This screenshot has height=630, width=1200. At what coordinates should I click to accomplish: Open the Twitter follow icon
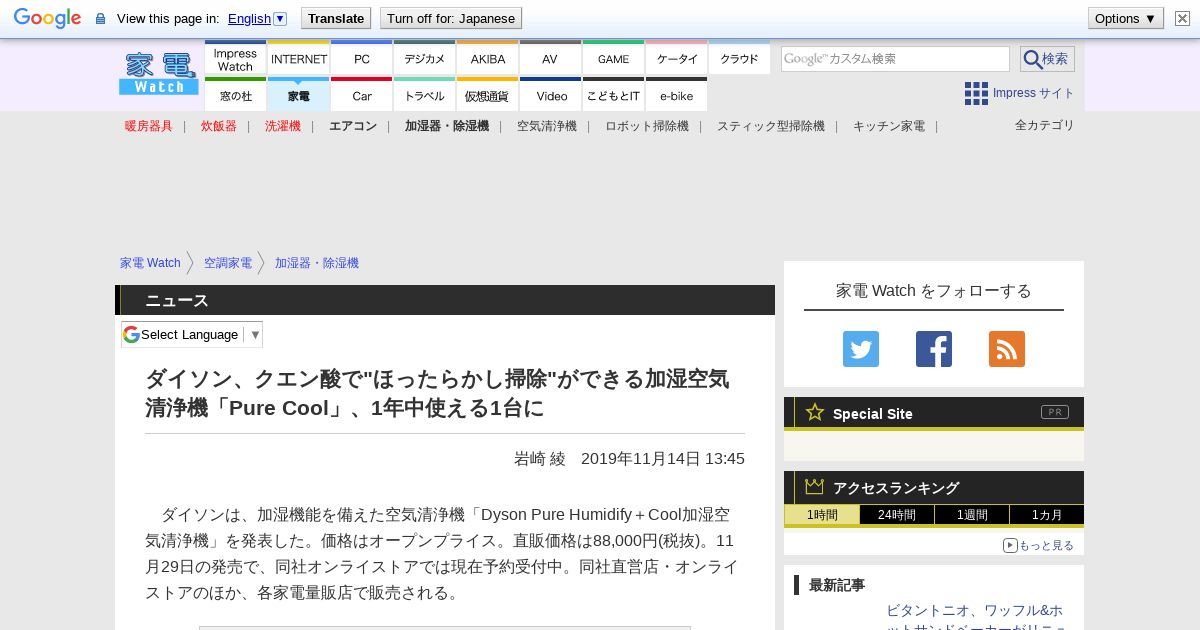[861, 349]
